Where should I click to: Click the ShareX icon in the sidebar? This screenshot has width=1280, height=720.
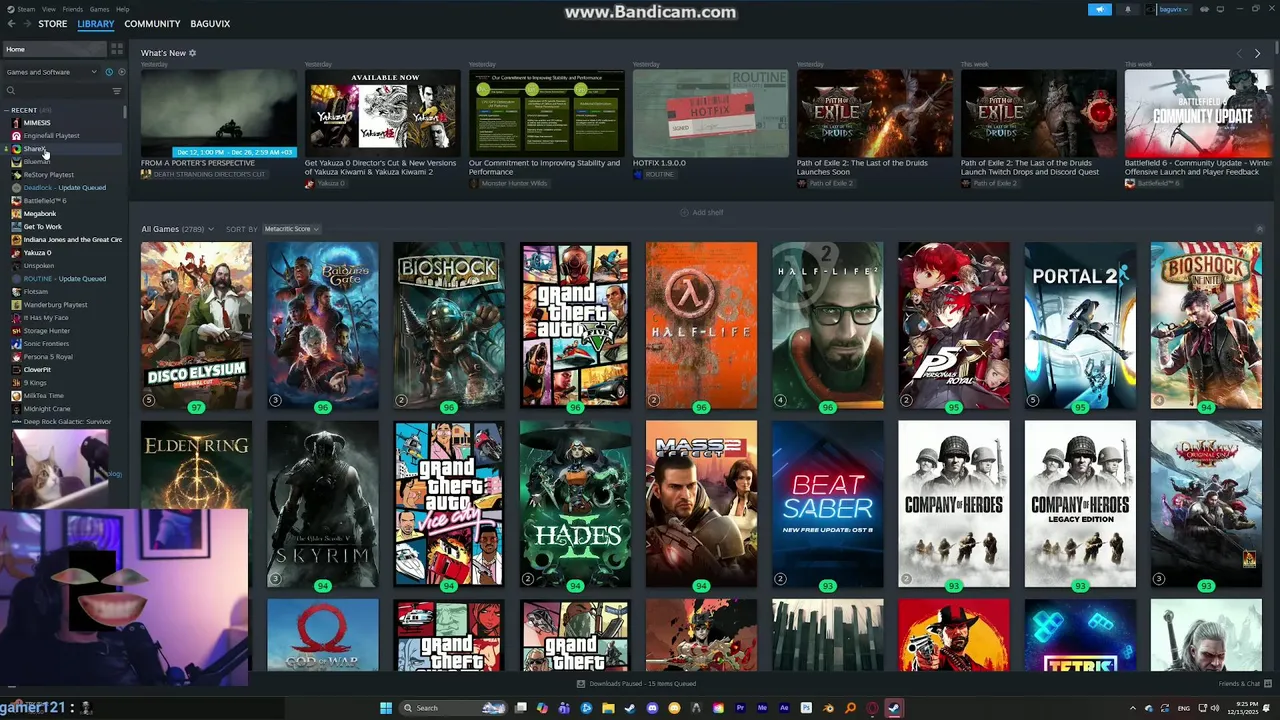pos(16,149)
